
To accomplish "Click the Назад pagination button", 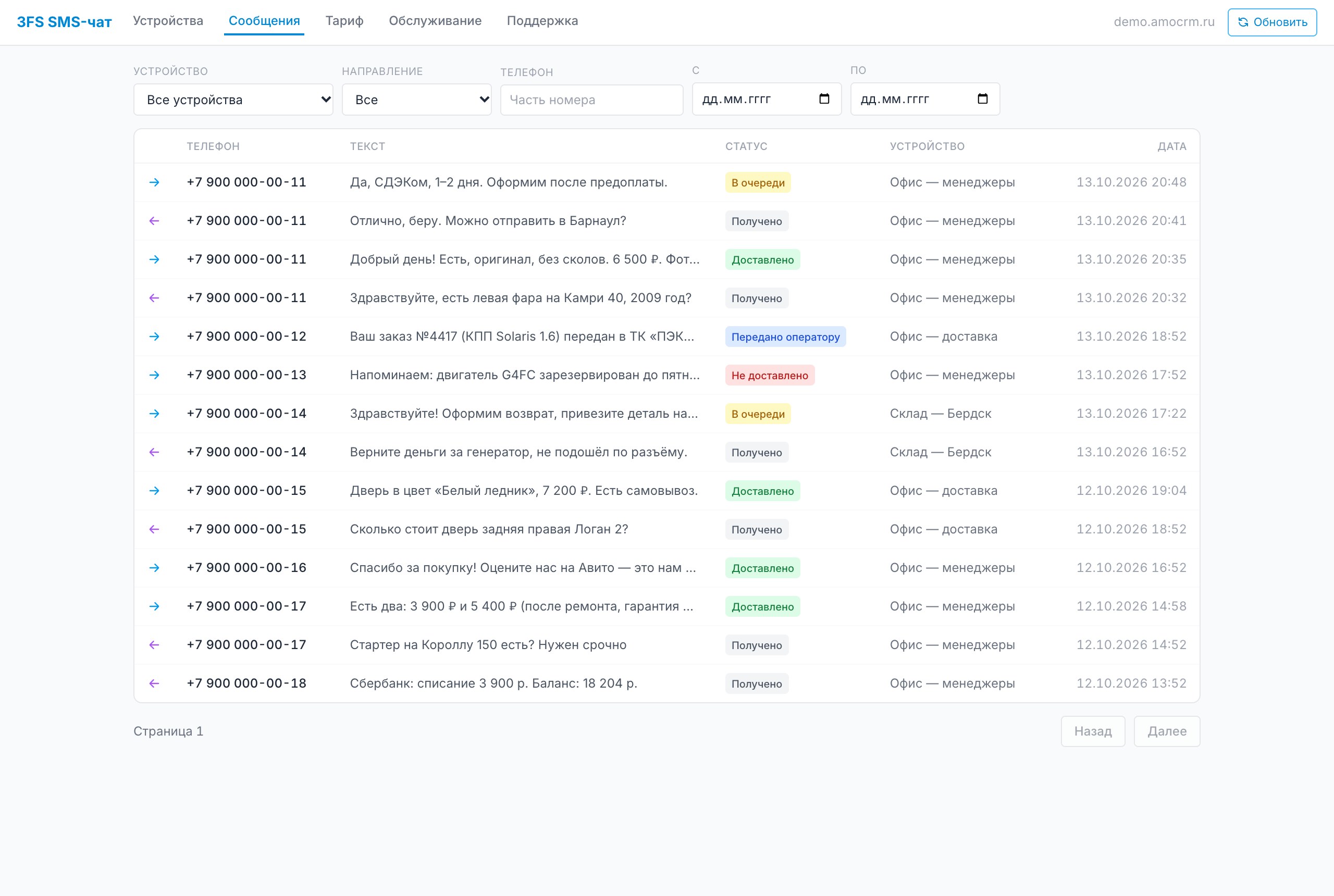I will [1093, 731].
